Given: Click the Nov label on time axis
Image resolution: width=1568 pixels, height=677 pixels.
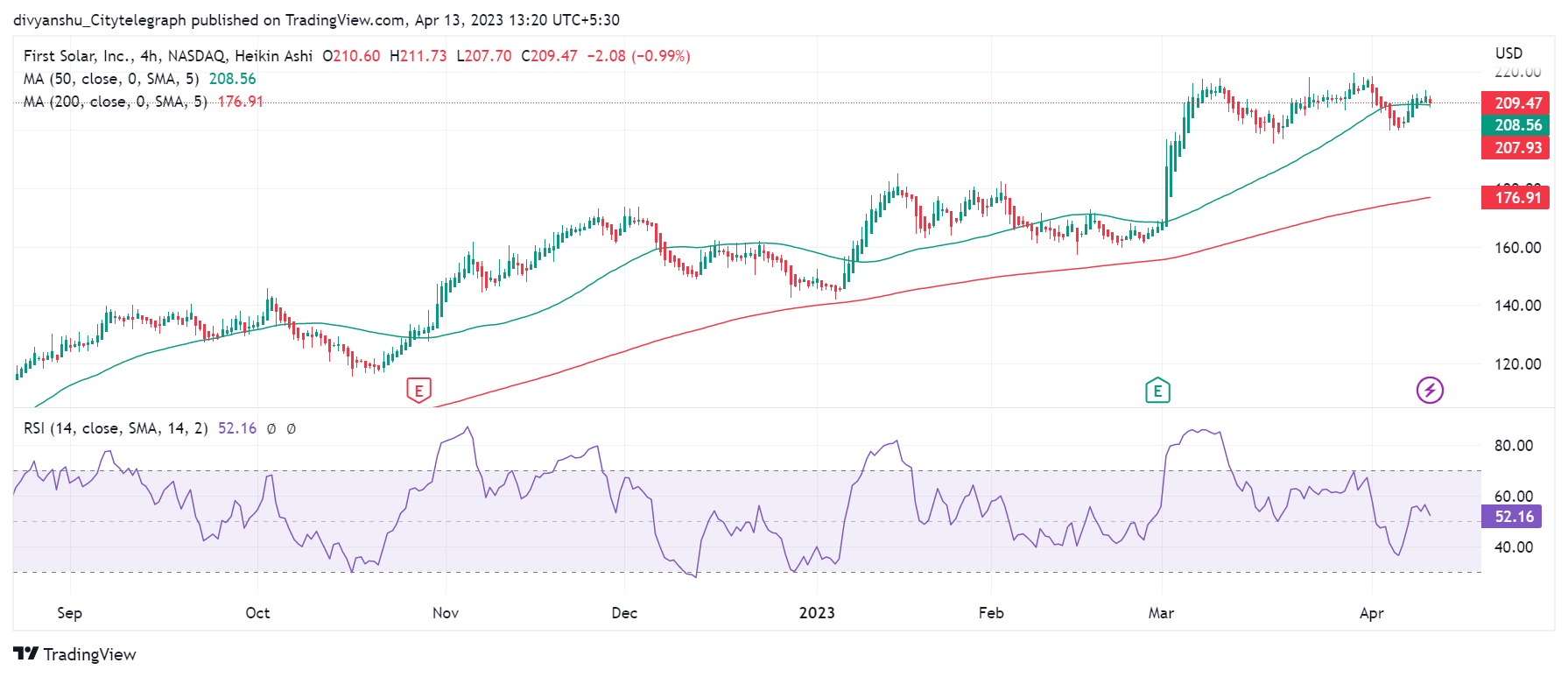Looking at the screenshot, I should (446, 613).
